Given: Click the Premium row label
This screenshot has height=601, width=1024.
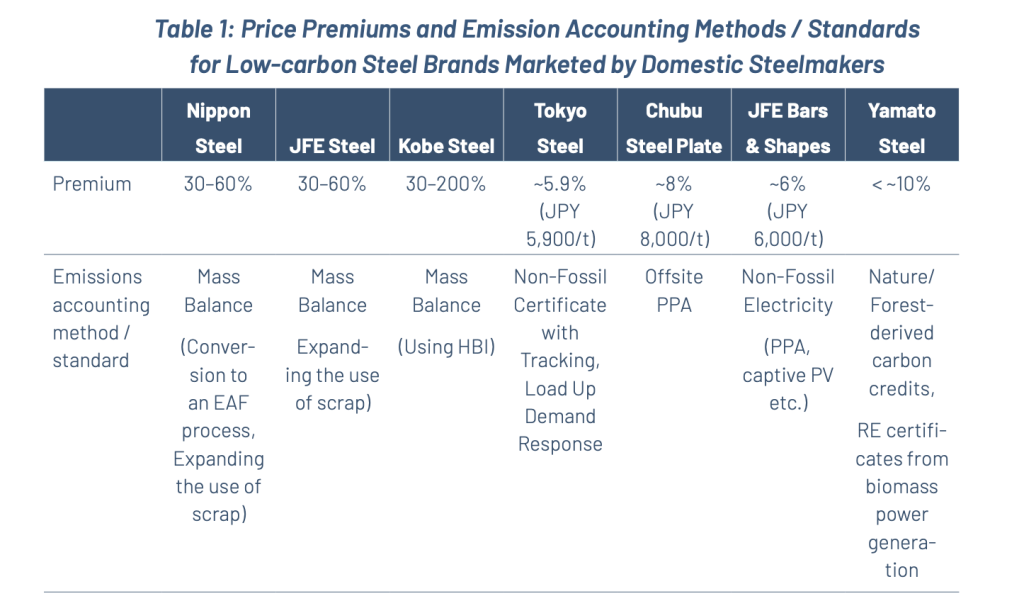Looking at the screenshot, I should (x=92, y=184).
